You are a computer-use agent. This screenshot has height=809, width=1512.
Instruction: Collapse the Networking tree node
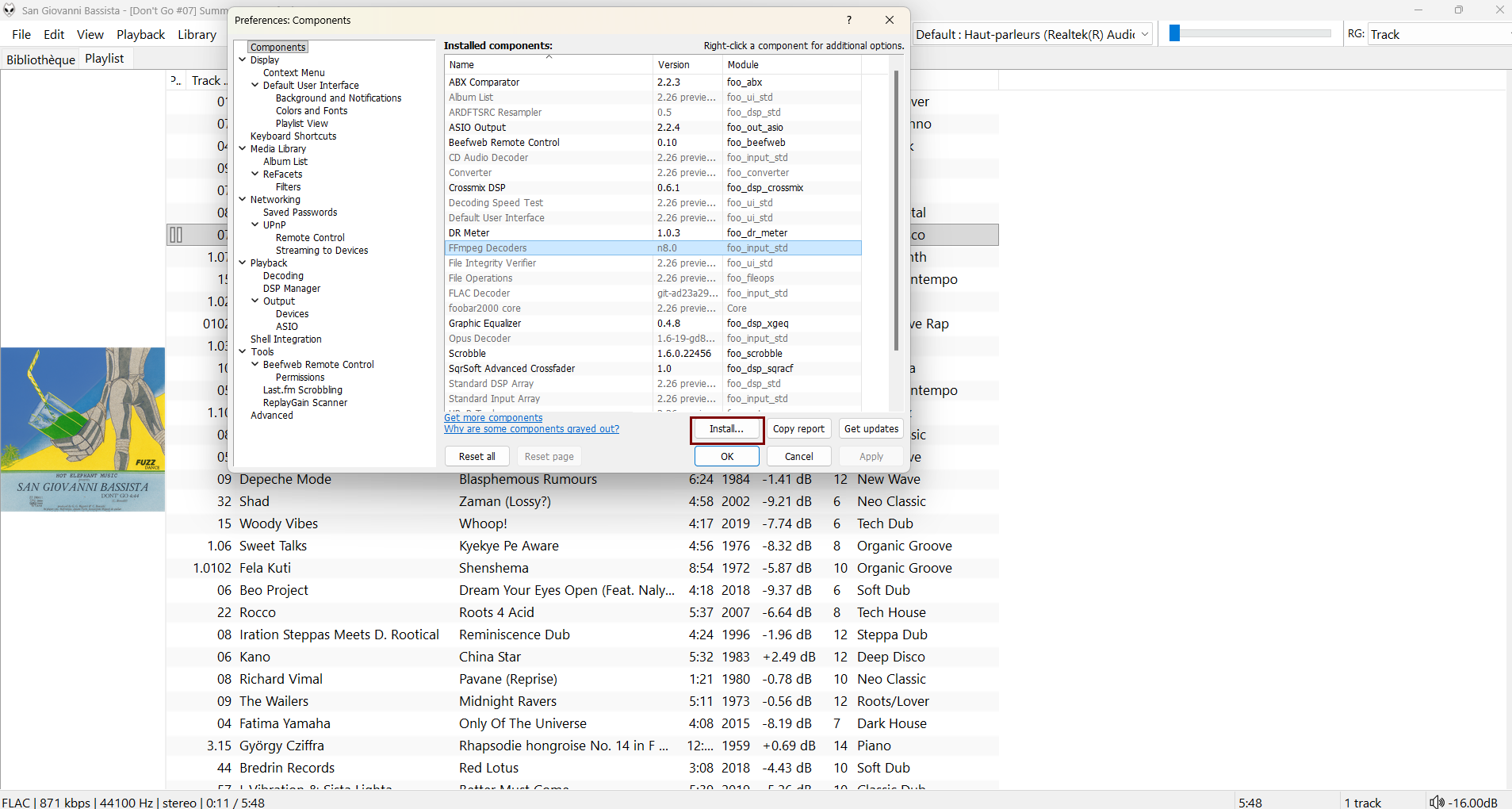243,199
